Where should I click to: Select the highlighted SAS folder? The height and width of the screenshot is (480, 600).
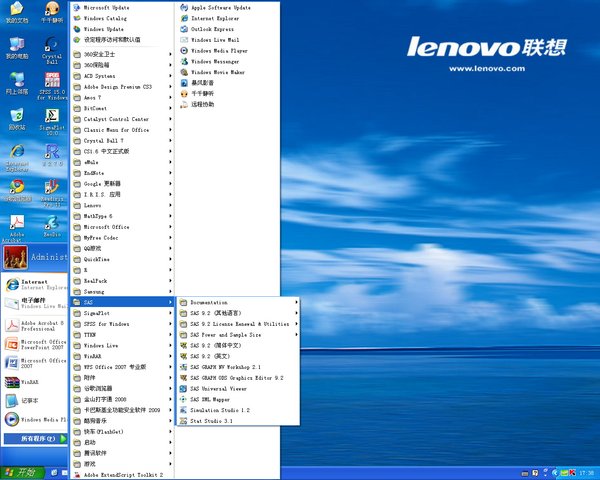(x=122, y=302)
